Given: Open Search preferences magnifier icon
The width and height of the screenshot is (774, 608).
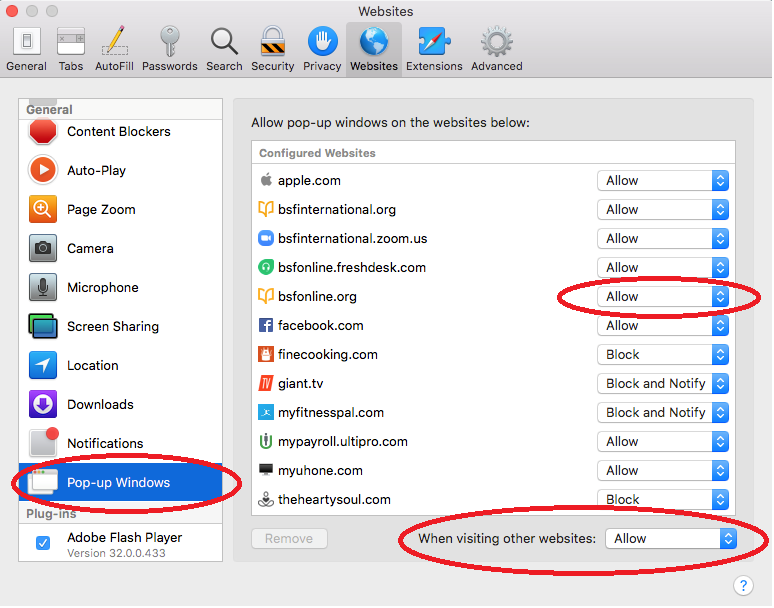Looking at the screenshot, I should click(224, 41).
